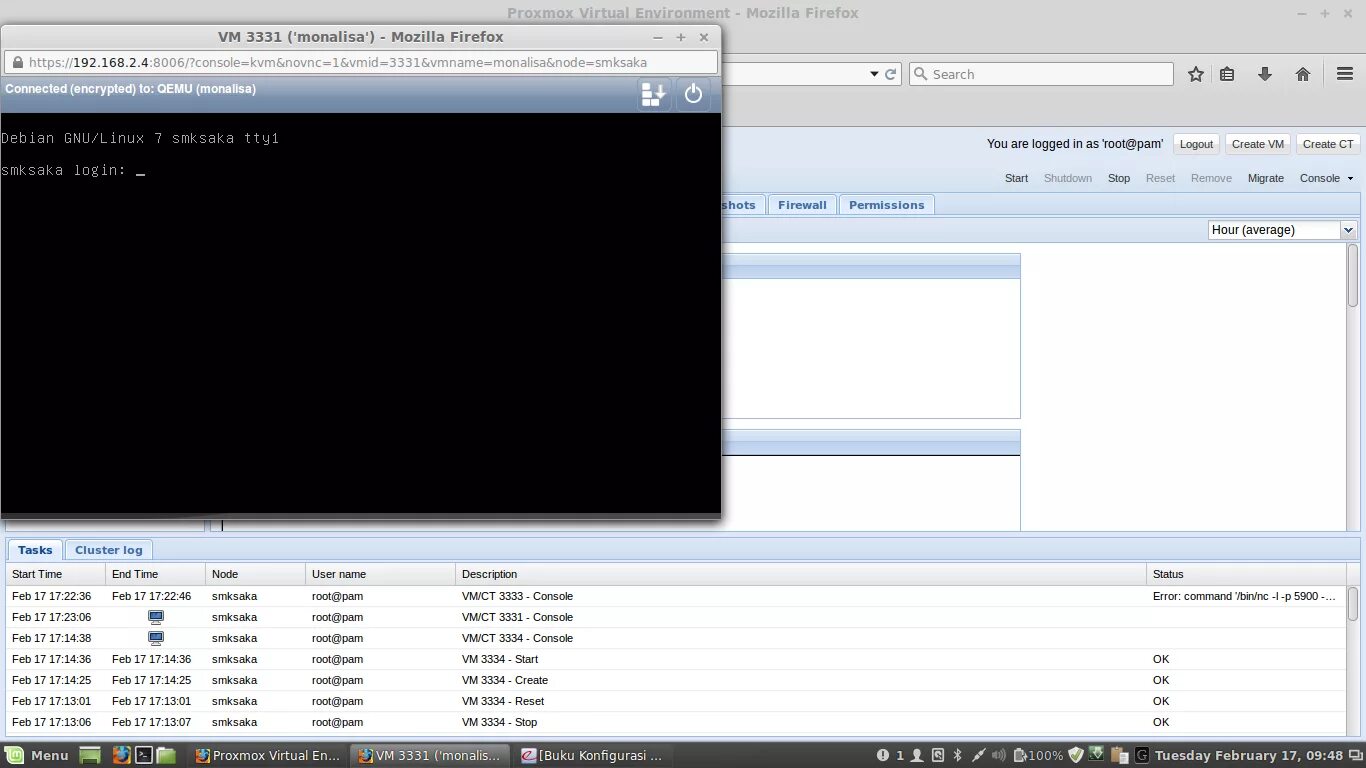This screenshot has height=768, width=1366.
Task: Open the file manager panel launcher
Action: click(166, 755)
